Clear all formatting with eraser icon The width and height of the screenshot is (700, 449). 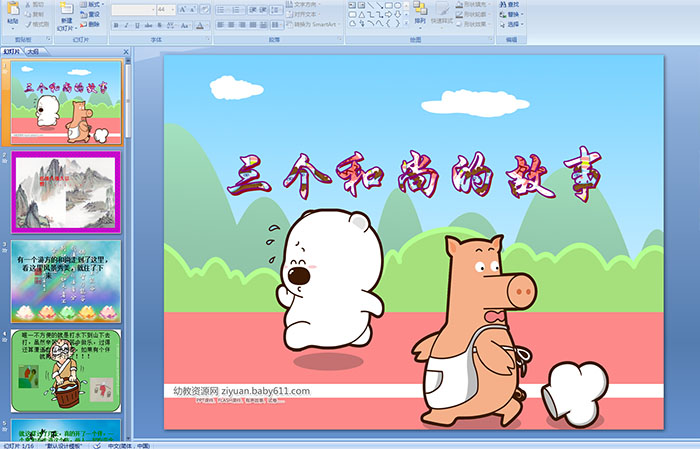click(x=204, y=9)
